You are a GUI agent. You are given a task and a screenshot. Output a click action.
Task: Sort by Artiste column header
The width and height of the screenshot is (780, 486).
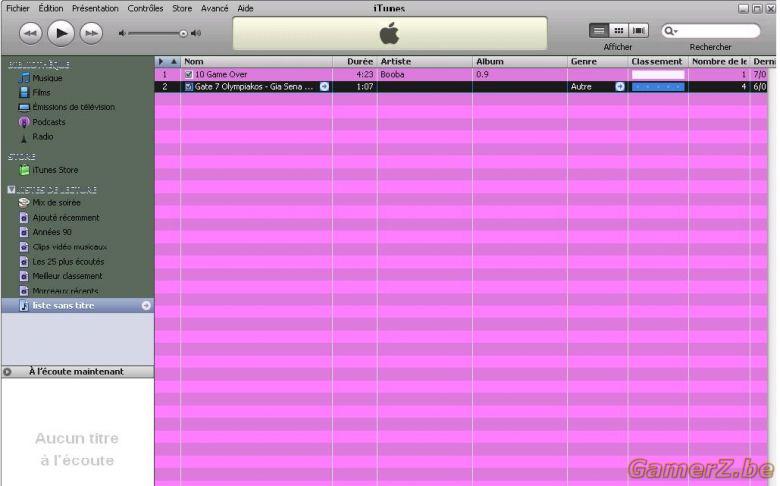point(425,62)
